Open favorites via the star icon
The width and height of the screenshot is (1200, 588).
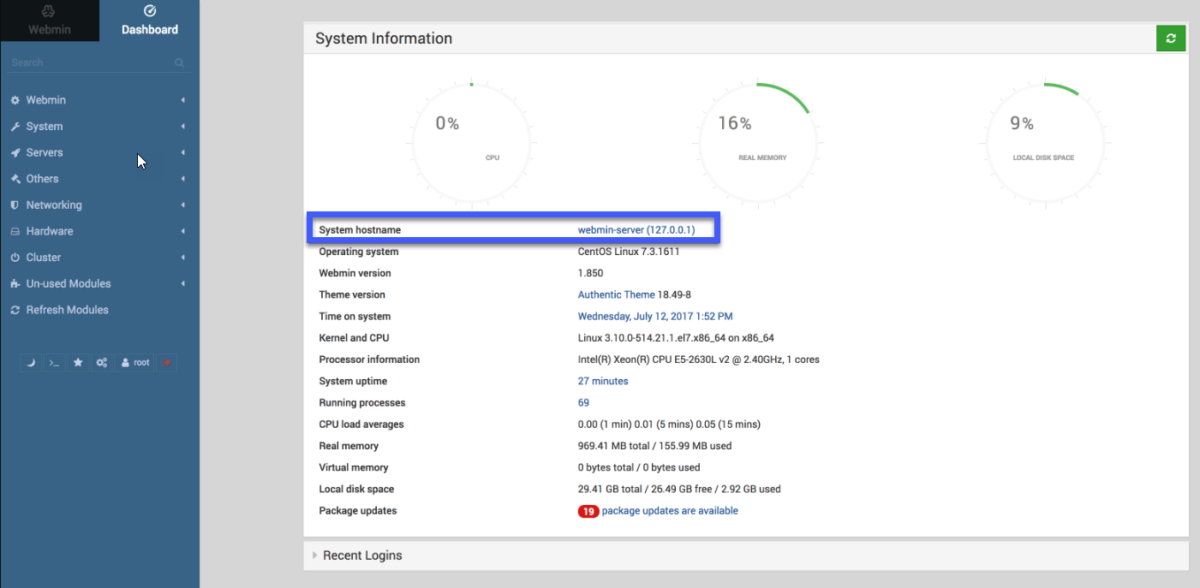tap(78, 362)
